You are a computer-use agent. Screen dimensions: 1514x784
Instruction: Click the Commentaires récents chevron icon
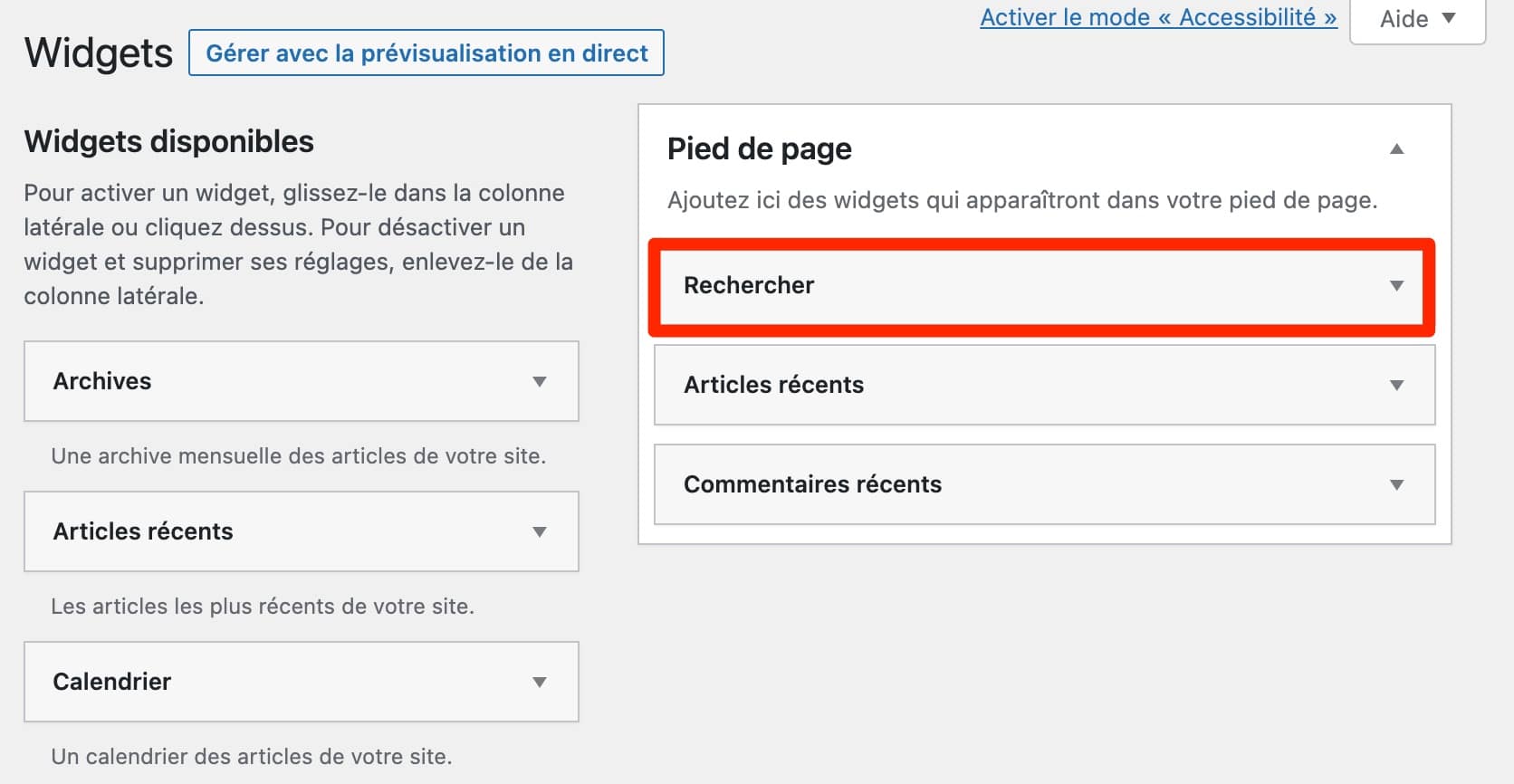(x=1396, y=485)
